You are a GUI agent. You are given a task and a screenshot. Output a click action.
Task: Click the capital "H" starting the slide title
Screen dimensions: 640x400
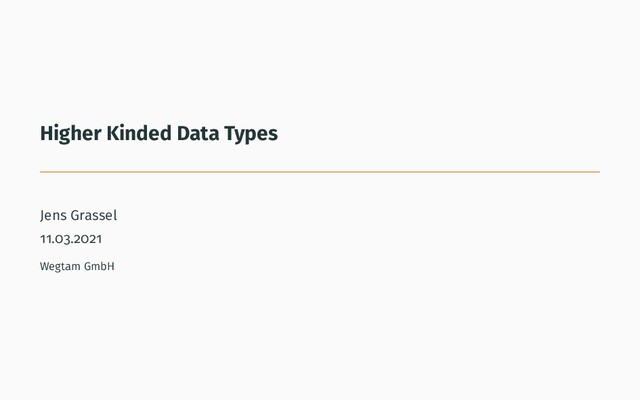click(x=46, y=133)
